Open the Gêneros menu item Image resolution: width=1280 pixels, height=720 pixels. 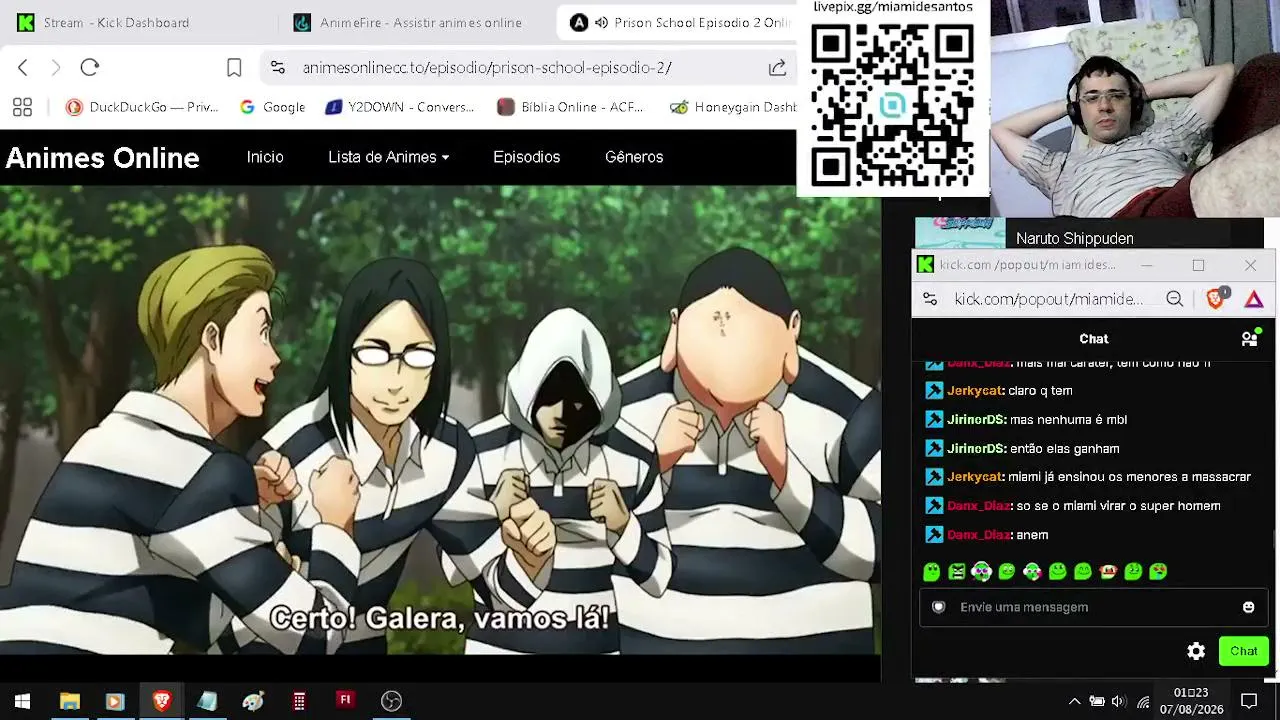tap(634, 157)
